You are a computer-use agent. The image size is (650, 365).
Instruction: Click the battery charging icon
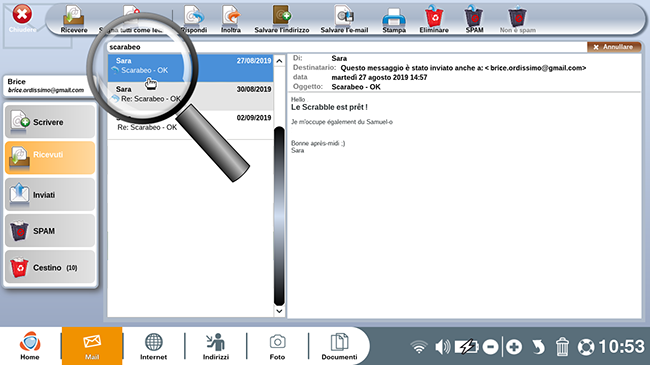466,347
